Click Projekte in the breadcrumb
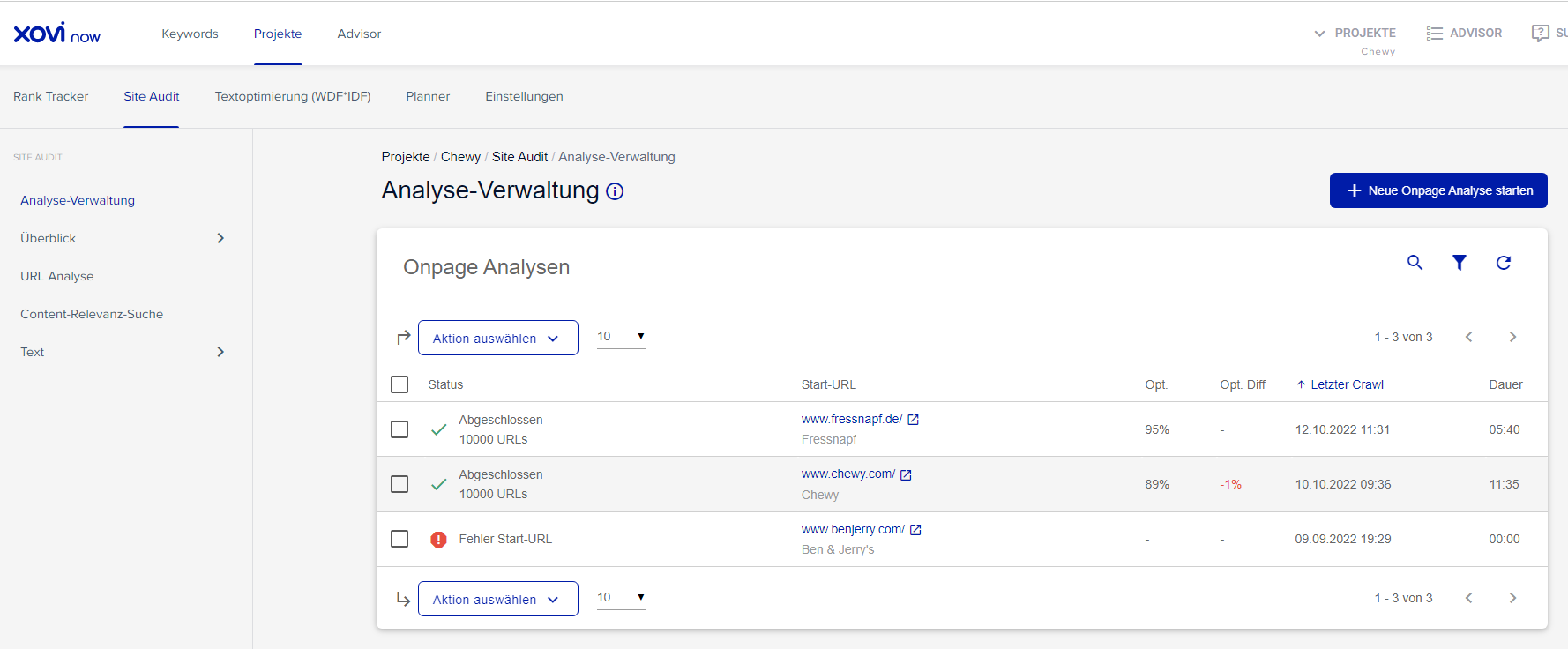 [x=406, y=157]
